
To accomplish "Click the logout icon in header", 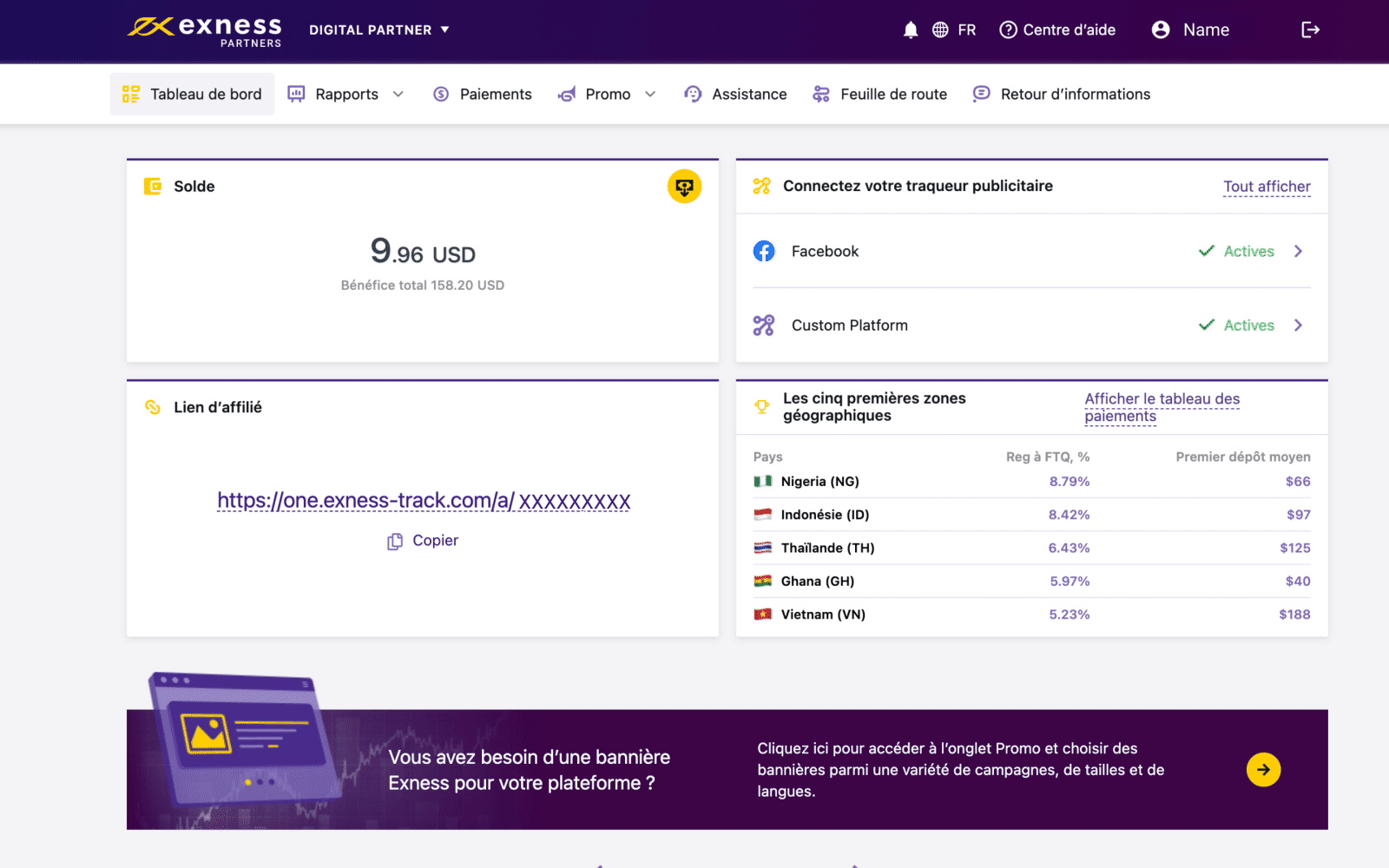I will 1310,30.
